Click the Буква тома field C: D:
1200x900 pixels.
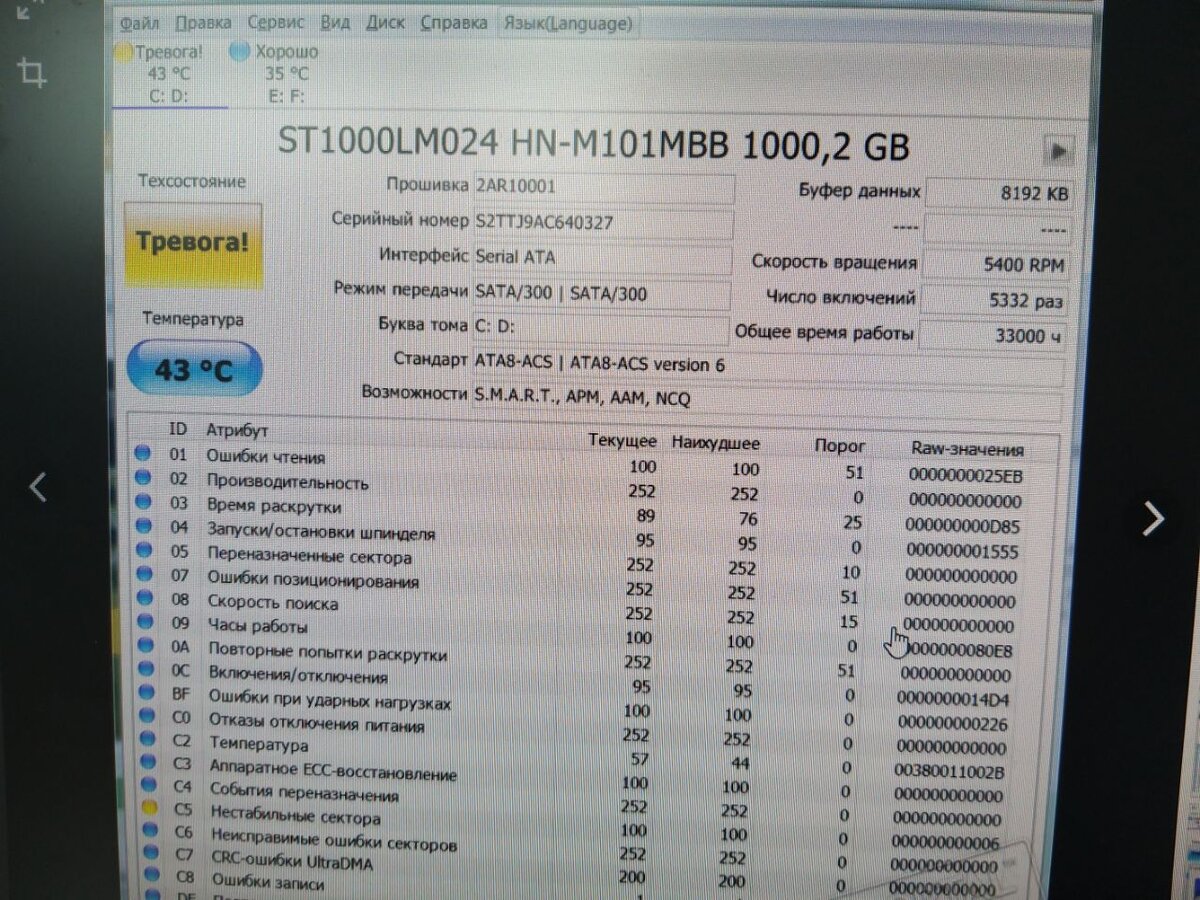tap(601, 329)
